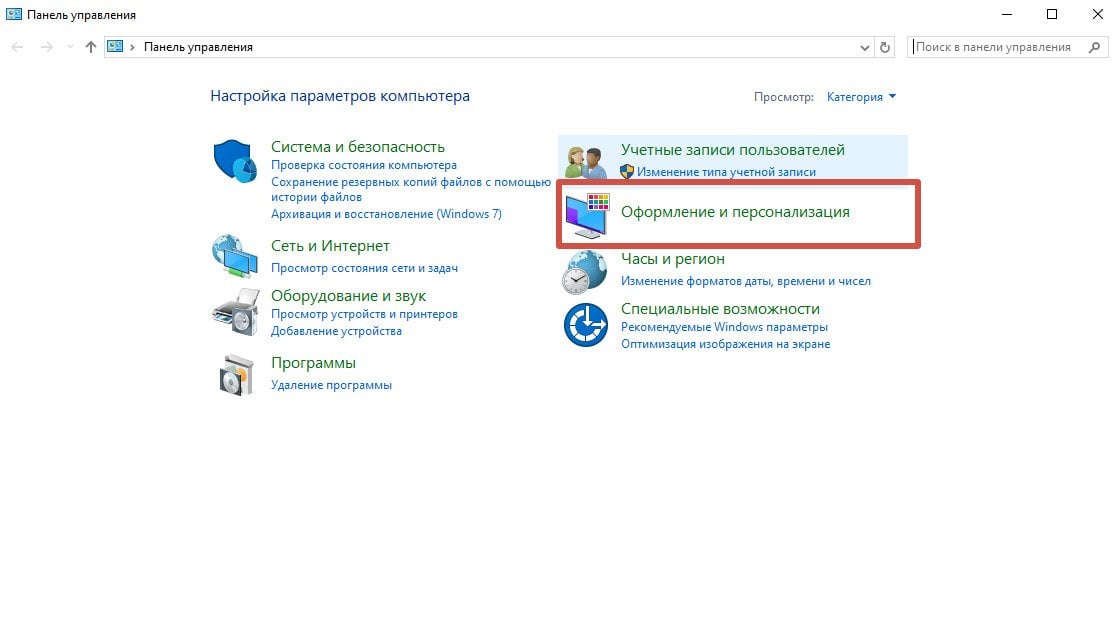Viewport: 1120px width, 630px height.
Task: Refresh the Control Panel view
Action: [885, 47]
